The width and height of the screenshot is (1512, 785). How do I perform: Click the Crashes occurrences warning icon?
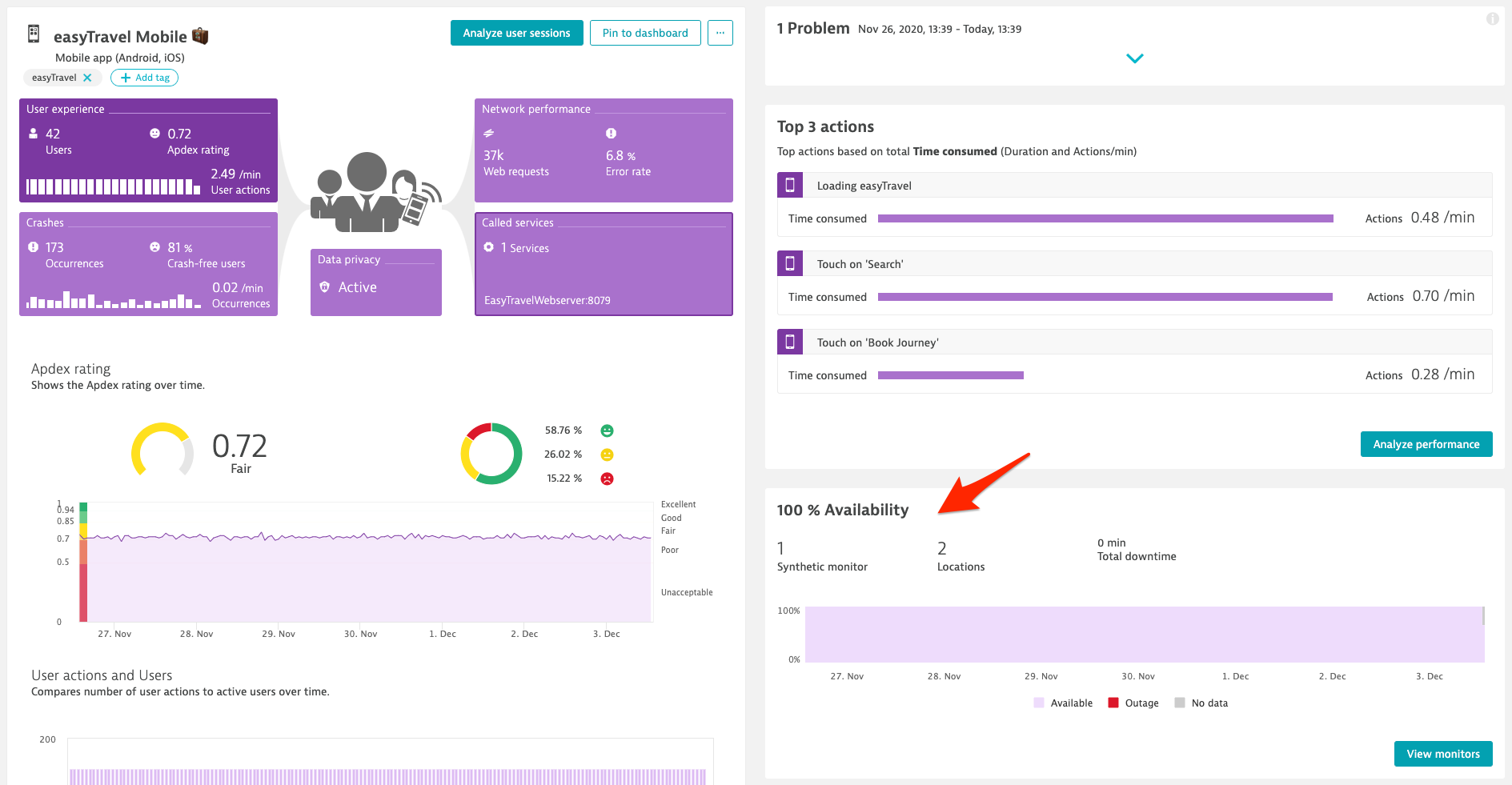point(34,247)
